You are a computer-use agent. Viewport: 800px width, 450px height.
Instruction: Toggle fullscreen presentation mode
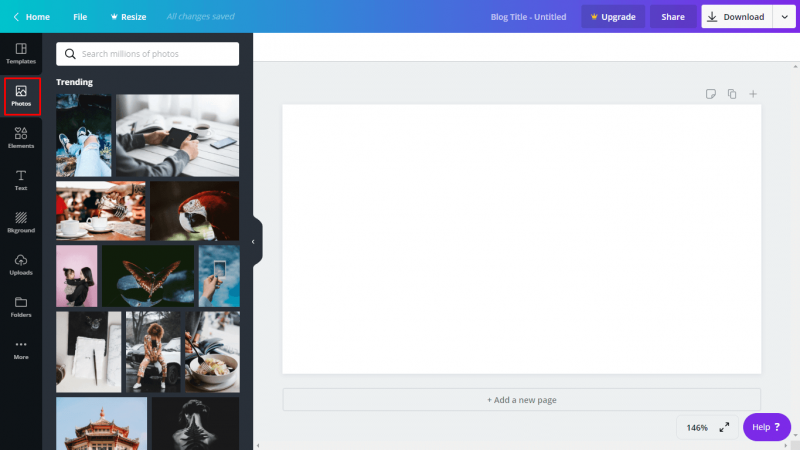(x=724, y=427)
